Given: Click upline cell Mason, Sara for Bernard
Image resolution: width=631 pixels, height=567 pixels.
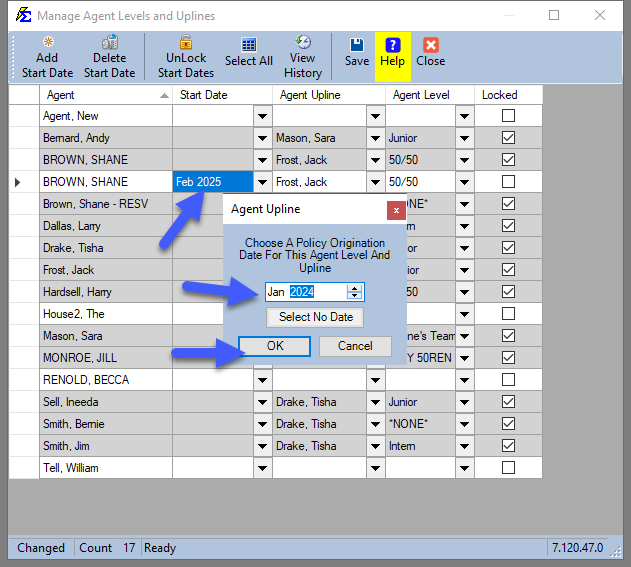Looking at the screenshot, I should pyautogui.click(x=320, y=138).
